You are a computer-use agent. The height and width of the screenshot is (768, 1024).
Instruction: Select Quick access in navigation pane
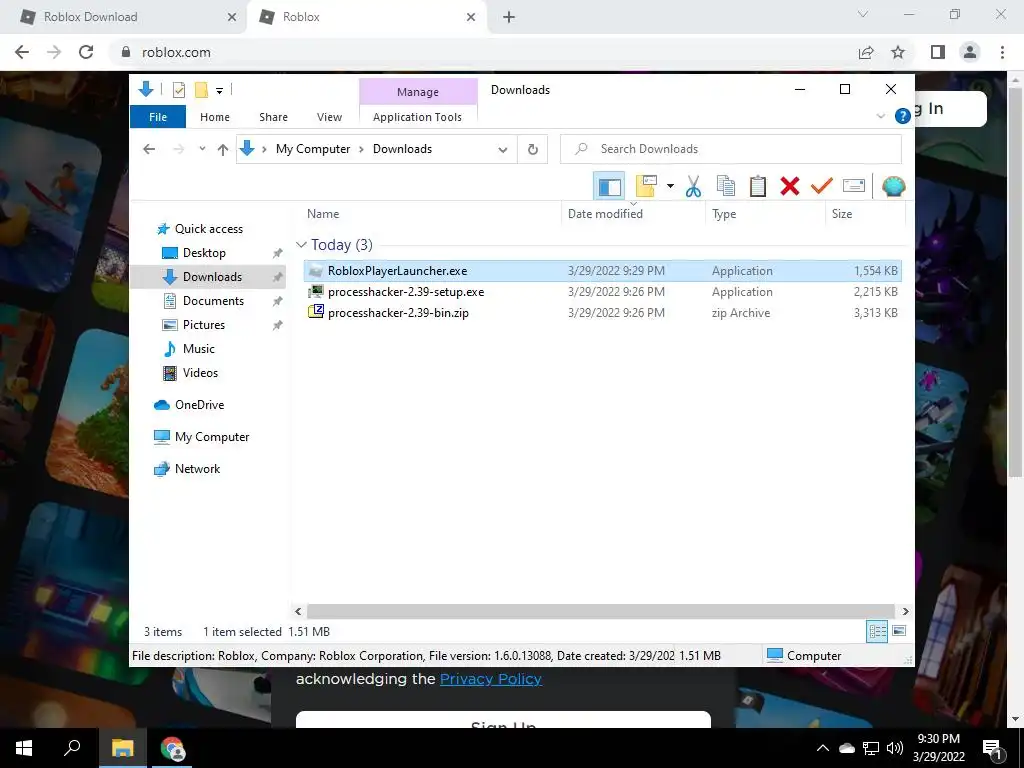pos(208,229)
